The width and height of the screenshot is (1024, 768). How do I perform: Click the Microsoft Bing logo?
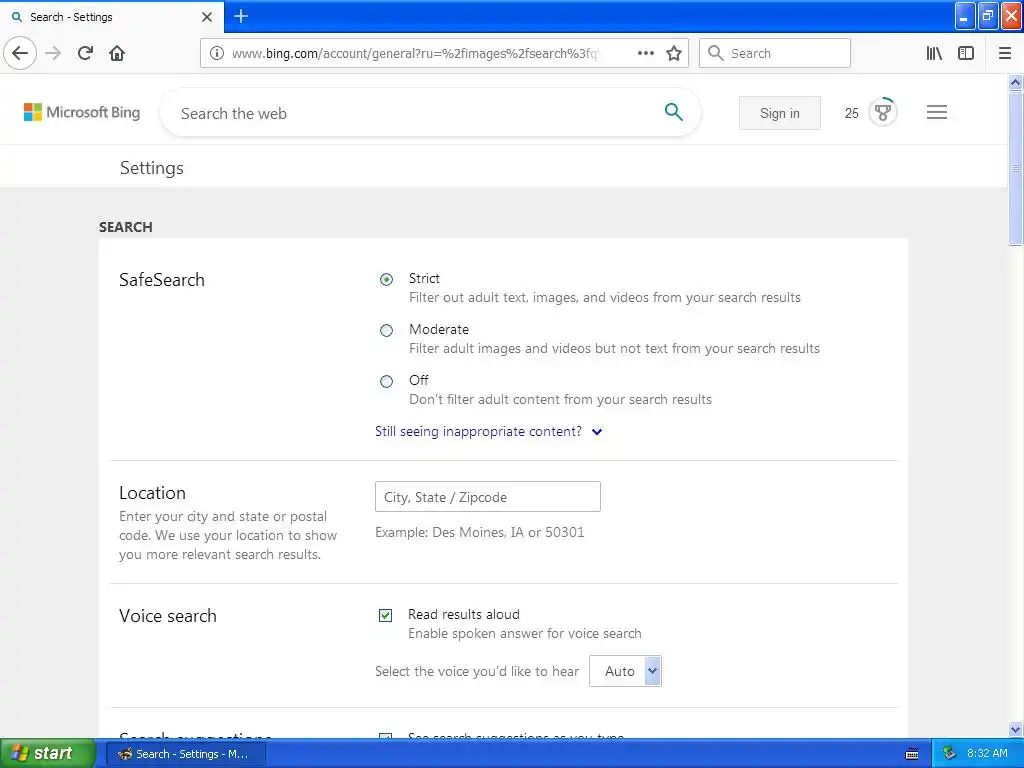coord(82,112)
